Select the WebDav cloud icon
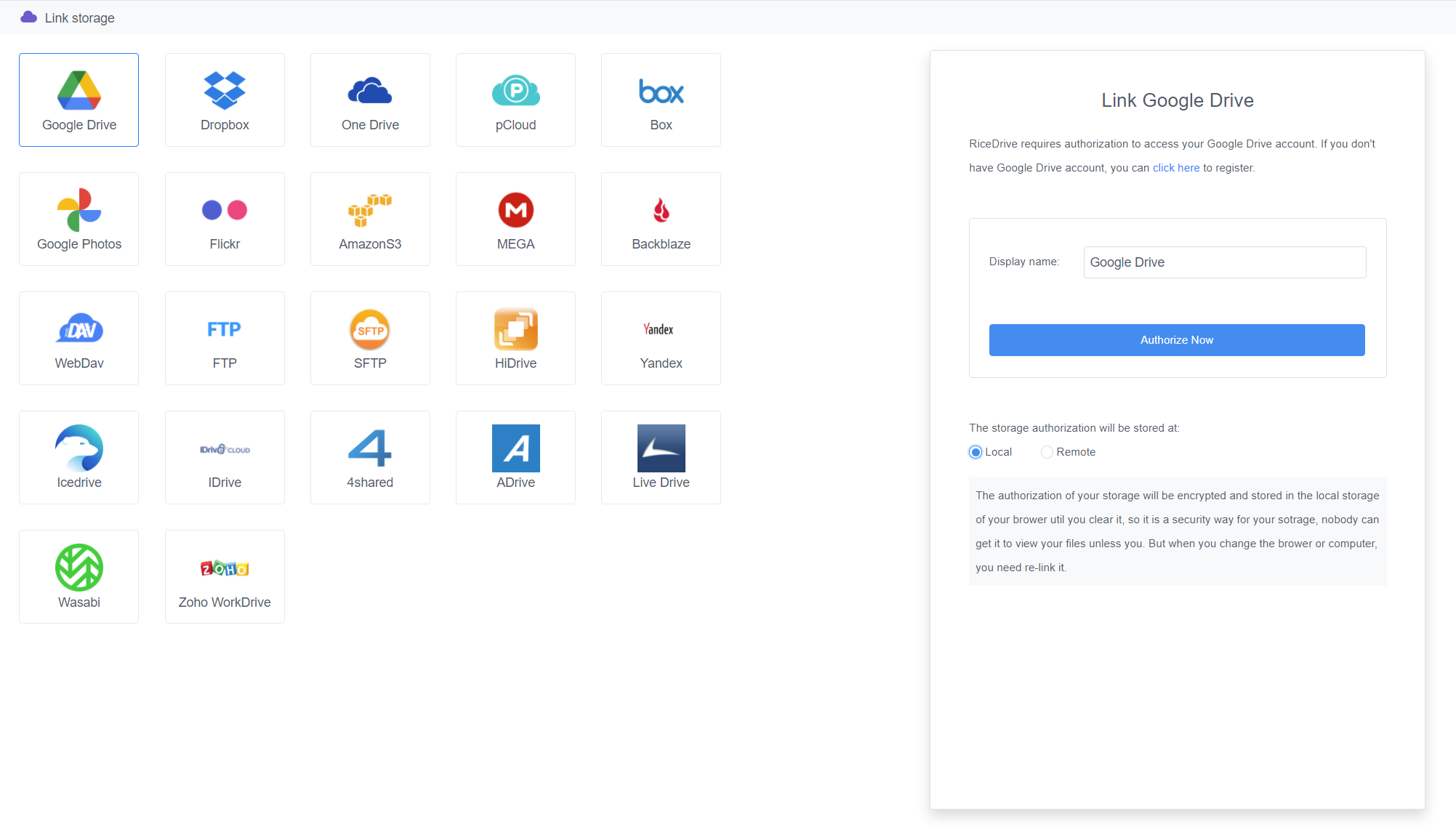Viewport: 1456px width, 835px height. (79, 329)
